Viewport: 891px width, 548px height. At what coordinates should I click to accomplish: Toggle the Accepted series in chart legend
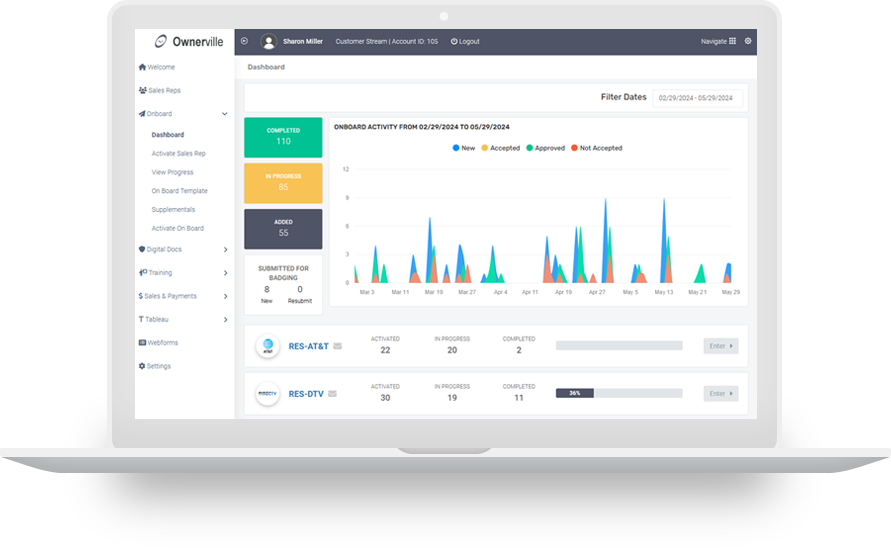(x=500, y=148)
